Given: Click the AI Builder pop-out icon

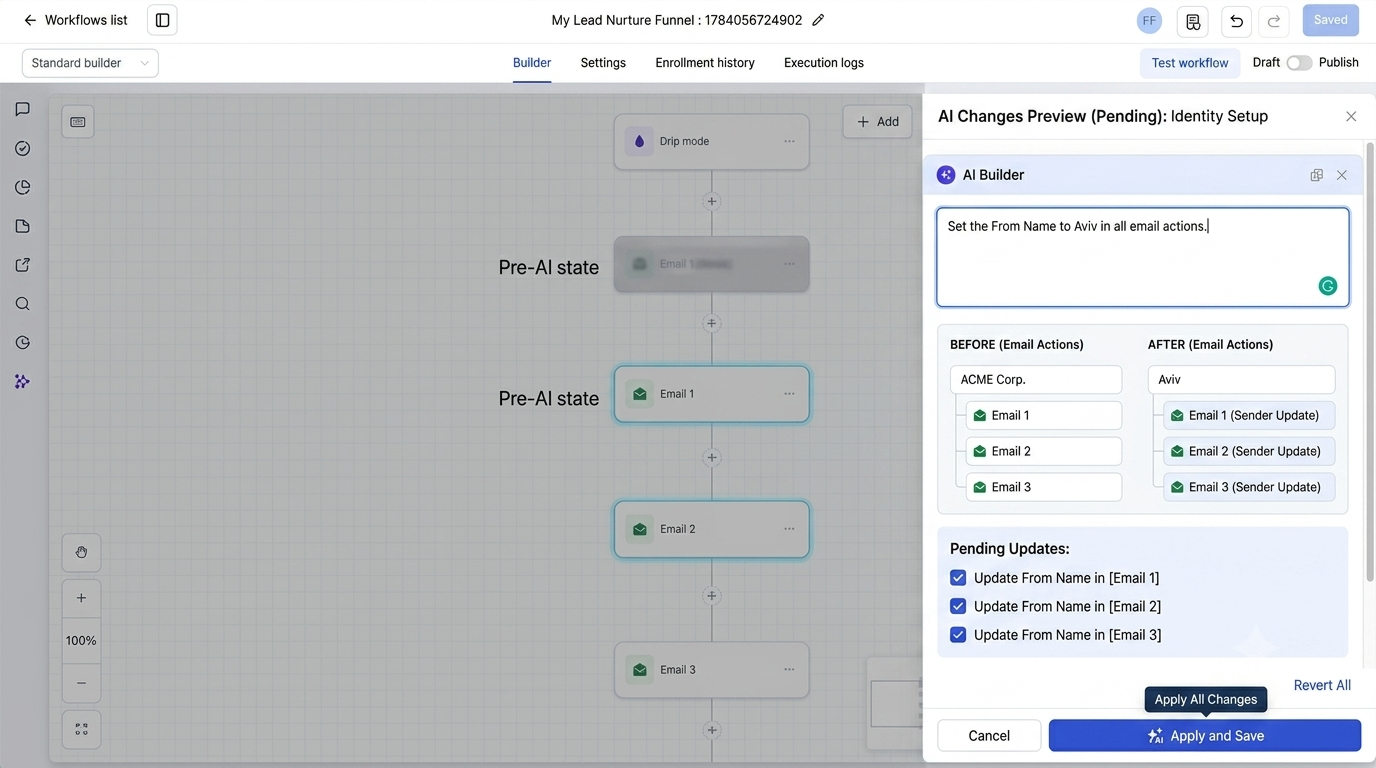Looking at the screenshot, I should (1317, 175).
